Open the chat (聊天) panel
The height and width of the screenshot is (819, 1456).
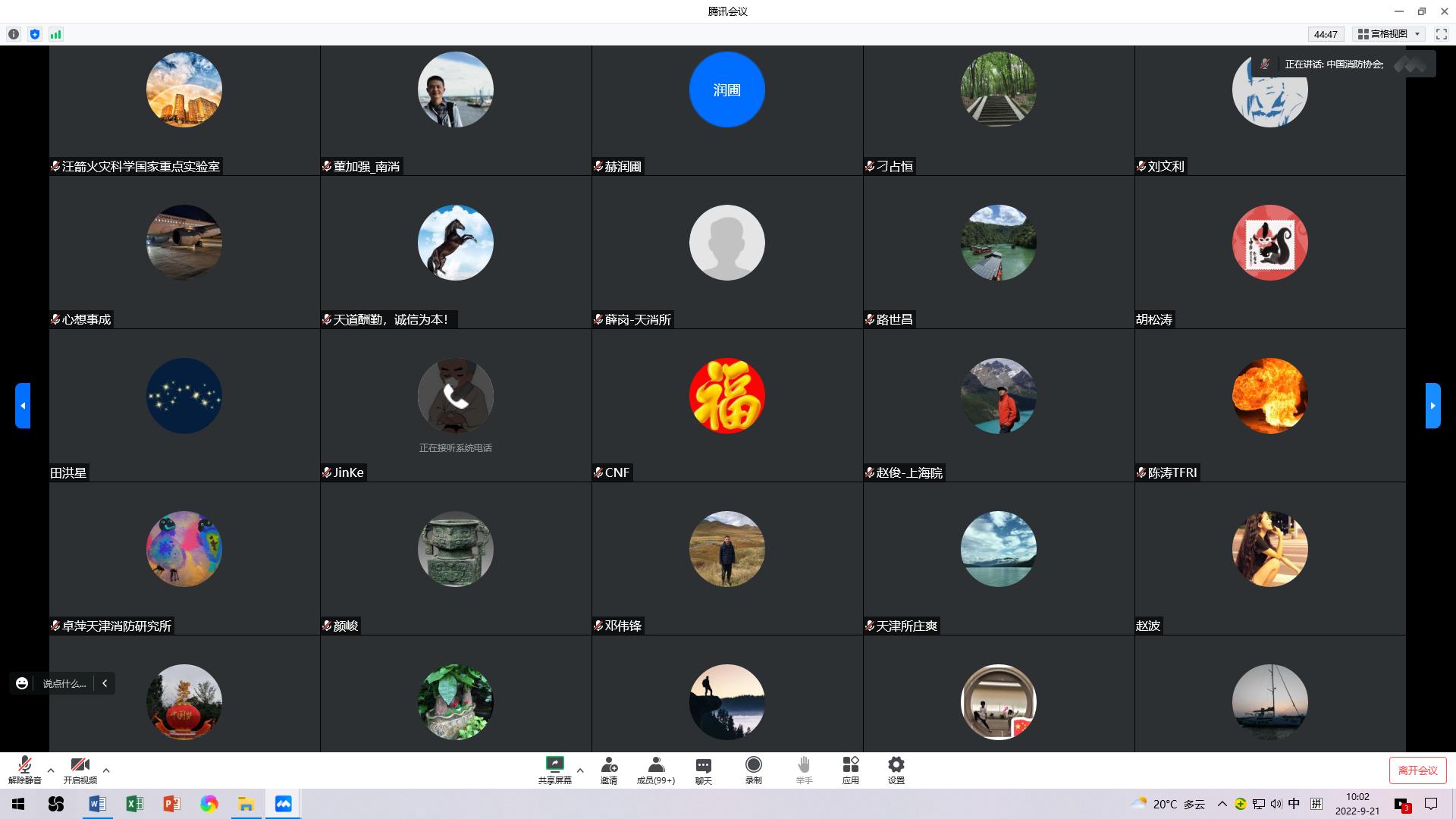(x=703, y=770)
